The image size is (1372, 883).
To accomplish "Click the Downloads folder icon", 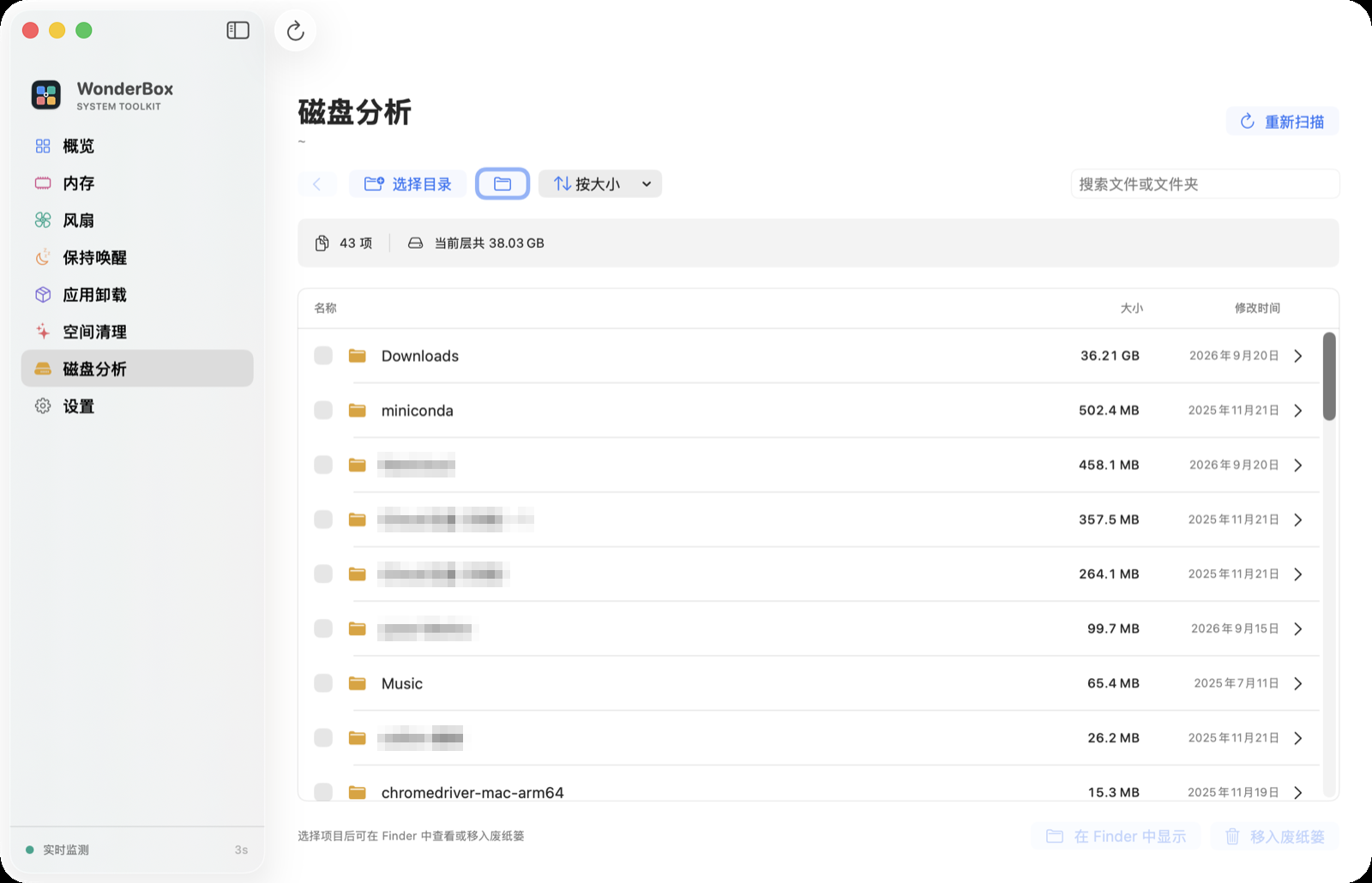I will point(358,356).
